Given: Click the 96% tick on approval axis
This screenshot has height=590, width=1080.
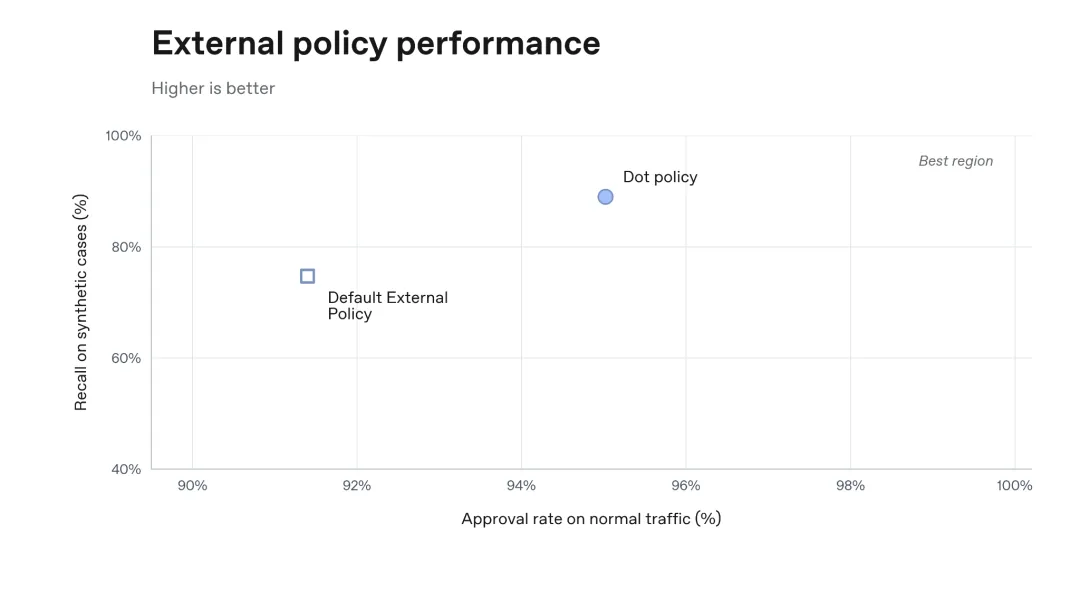Looking at the screenshot, I should 686,485.
